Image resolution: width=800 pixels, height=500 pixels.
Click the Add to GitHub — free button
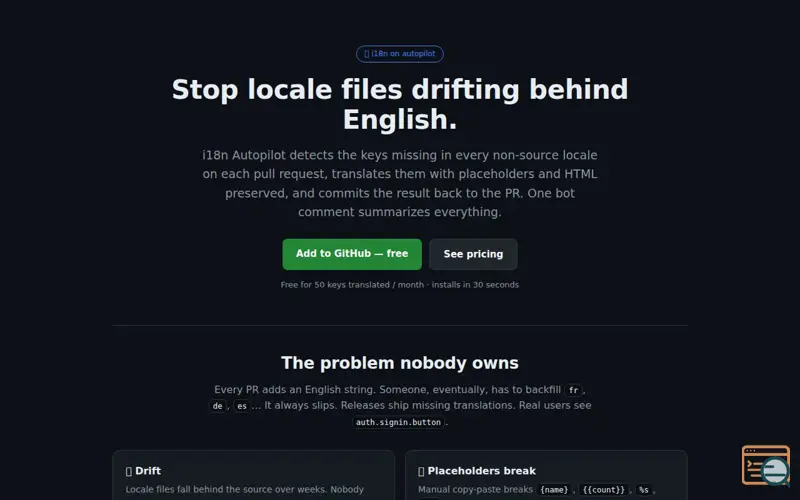pyautogui.click(x=352, y=254)
